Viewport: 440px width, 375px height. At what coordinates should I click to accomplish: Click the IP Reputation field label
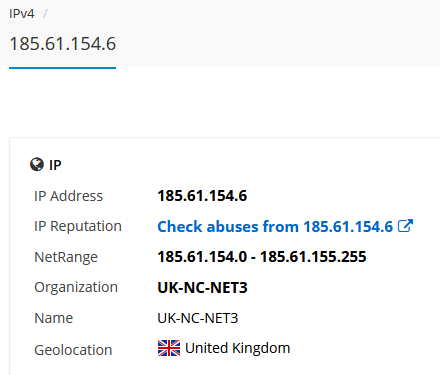pyautogui.click(x=78, y=227)
